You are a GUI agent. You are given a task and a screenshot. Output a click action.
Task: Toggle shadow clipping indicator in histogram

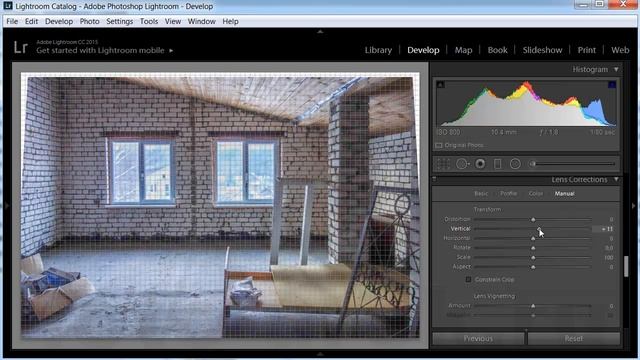[440, 84]
